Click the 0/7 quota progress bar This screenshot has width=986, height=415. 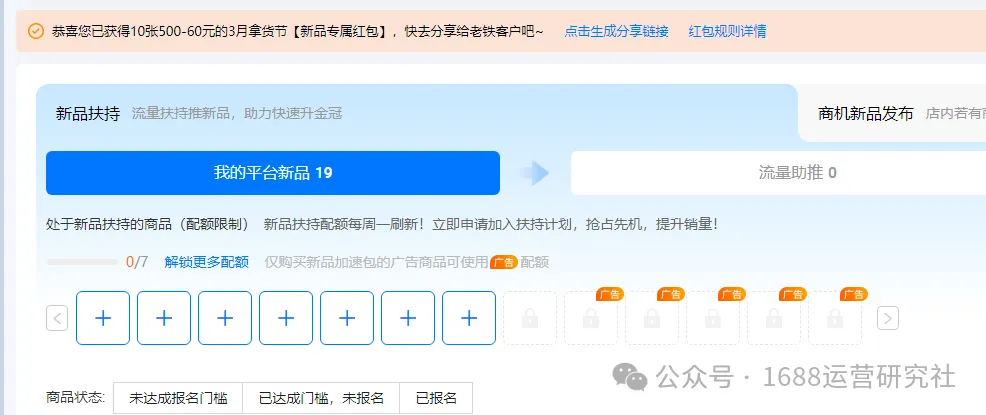coord(82,262)
